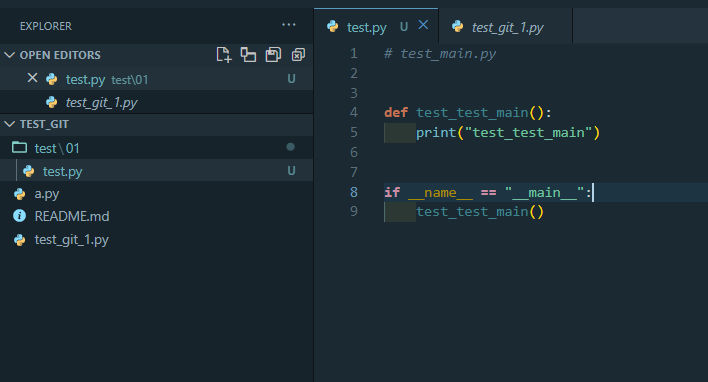Select test_git_1.py in Open Editors list
This screenshot has height=382, width=708.
pos(156,102)
